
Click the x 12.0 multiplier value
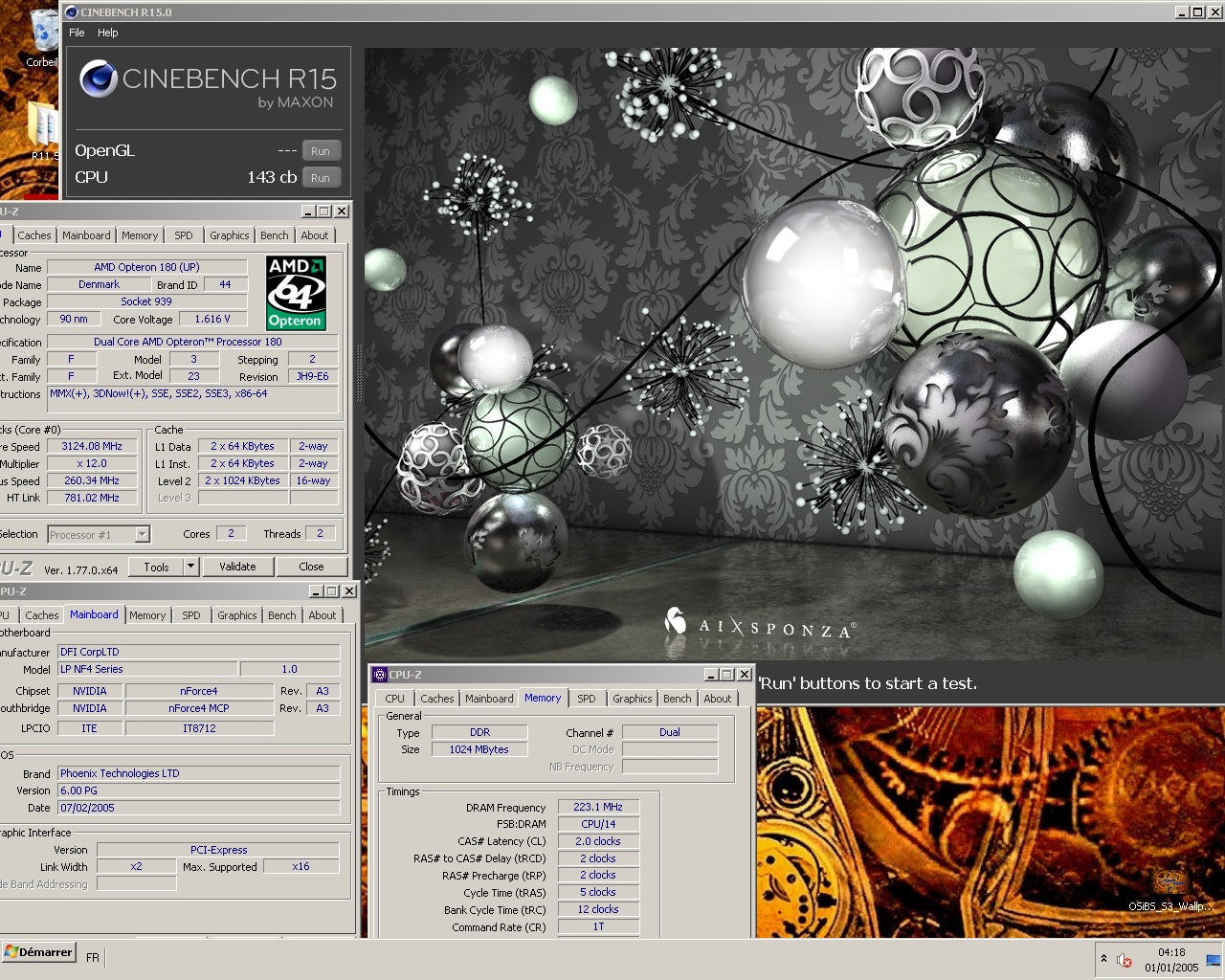coord(92,463)
